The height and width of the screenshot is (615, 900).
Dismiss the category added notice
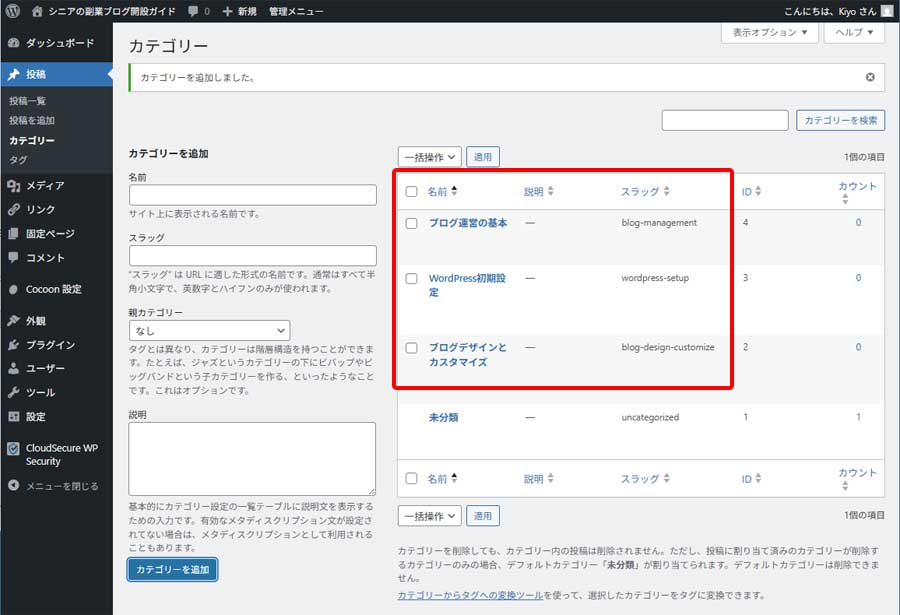[870, 77]
